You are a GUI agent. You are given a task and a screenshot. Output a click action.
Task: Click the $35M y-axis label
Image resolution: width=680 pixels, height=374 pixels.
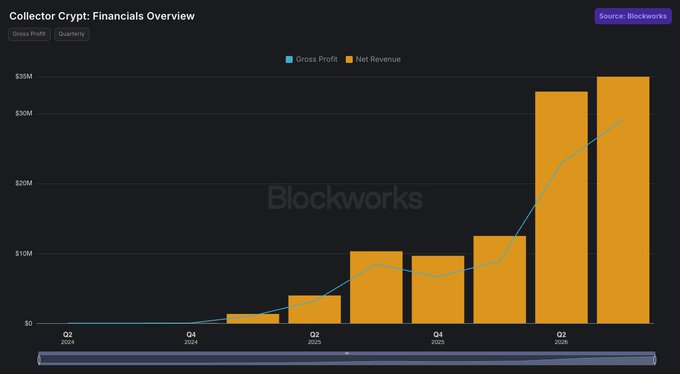24,76
